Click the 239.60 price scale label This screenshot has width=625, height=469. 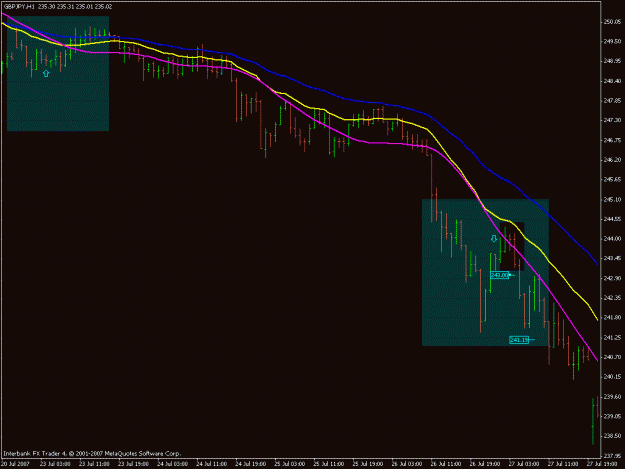pyautogui.click(x=612, y=397)
